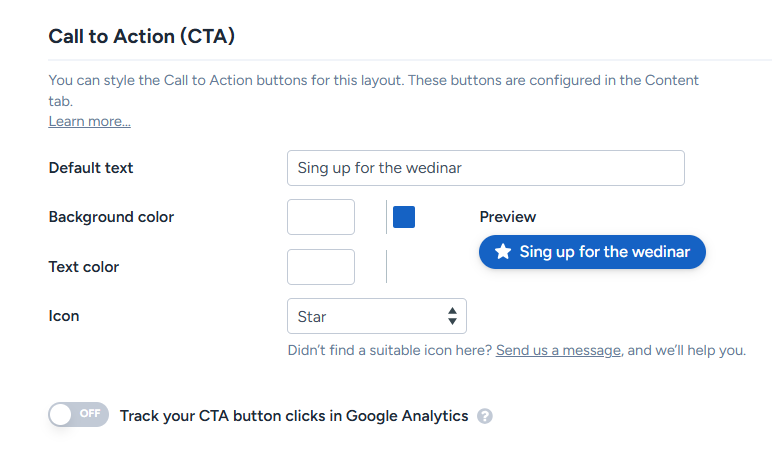This screenshot has height=467, width=772.
Task: Click the blue preview CTA button
Action: point(592,252)
